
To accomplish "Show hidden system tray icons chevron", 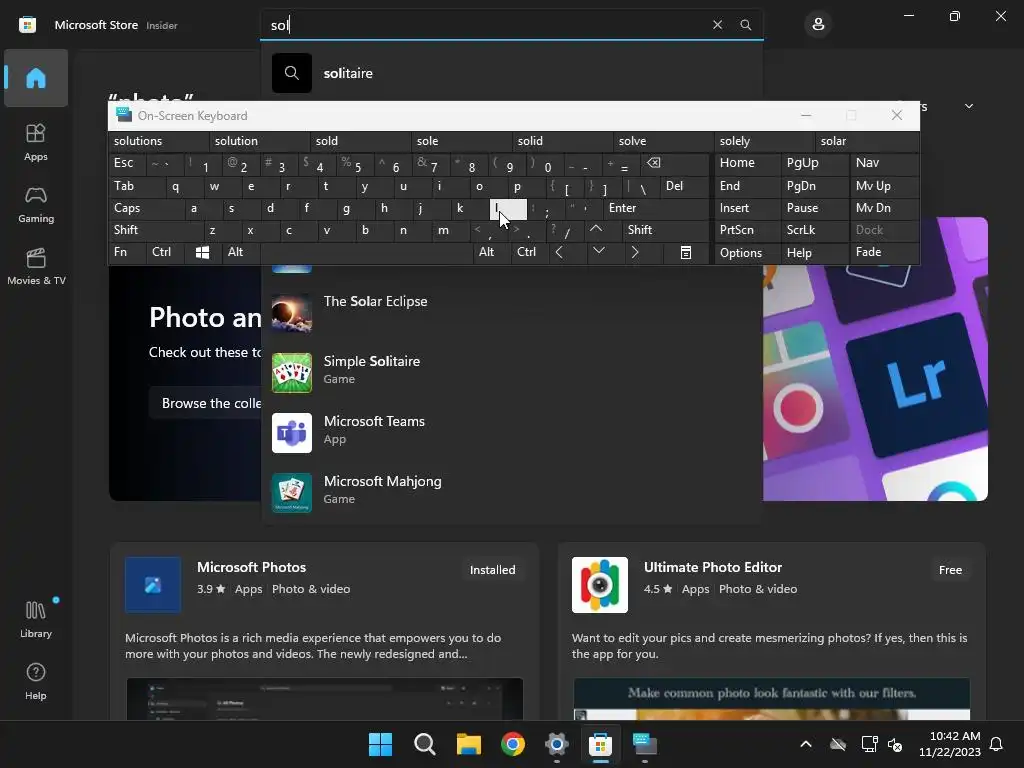I will (x=806, y=744).
